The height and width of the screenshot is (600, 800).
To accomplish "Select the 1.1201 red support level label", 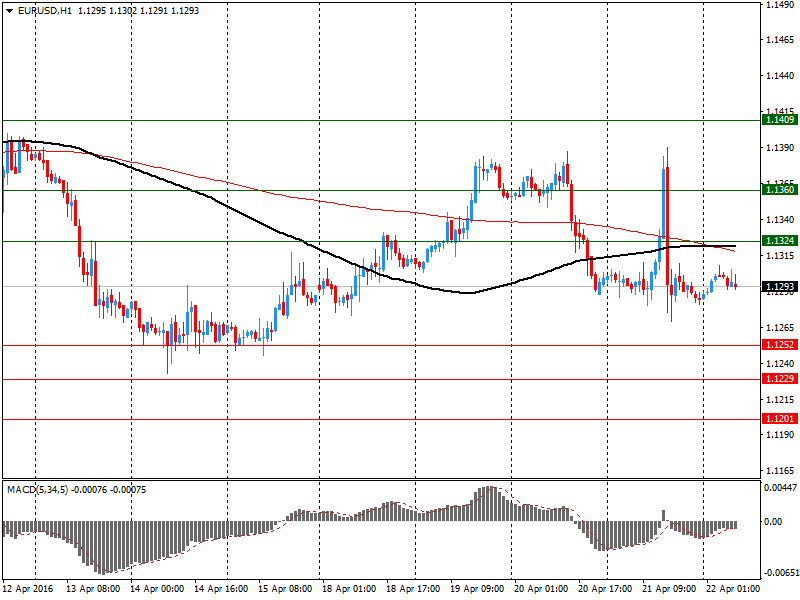I will pos(780,419).
